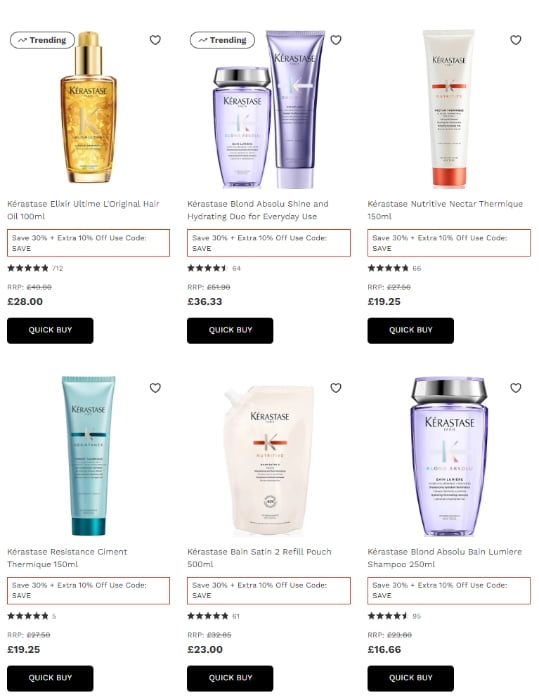Save Resistance Ciment Thermique to wishlist
This screenshot has width=539, height=700.
coord(155,388)
